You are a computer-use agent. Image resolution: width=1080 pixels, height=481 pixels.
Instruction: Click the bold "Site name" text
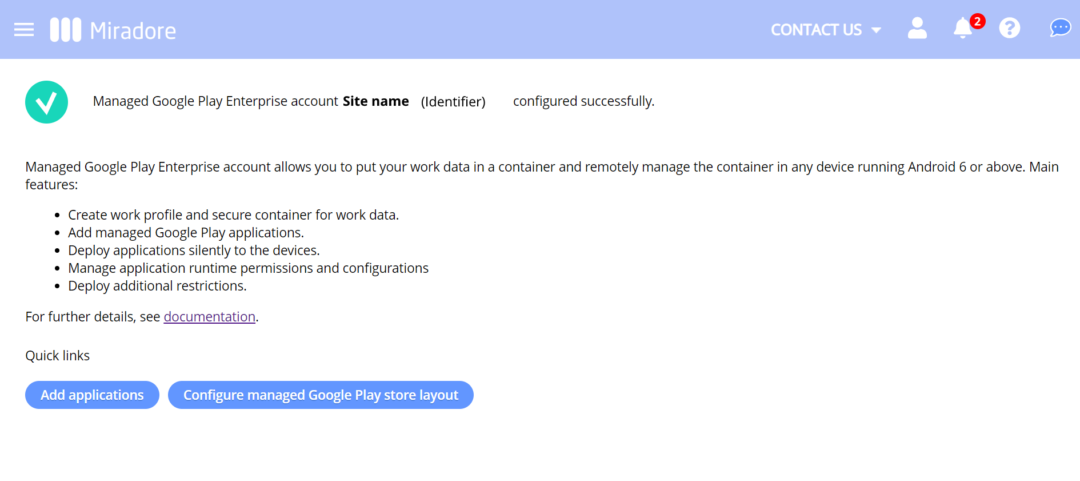pos(376,101)
